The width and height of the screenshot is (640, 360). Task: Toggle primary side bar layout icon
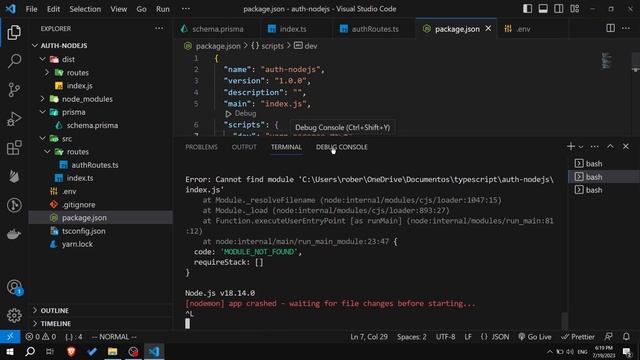[527, 9]
